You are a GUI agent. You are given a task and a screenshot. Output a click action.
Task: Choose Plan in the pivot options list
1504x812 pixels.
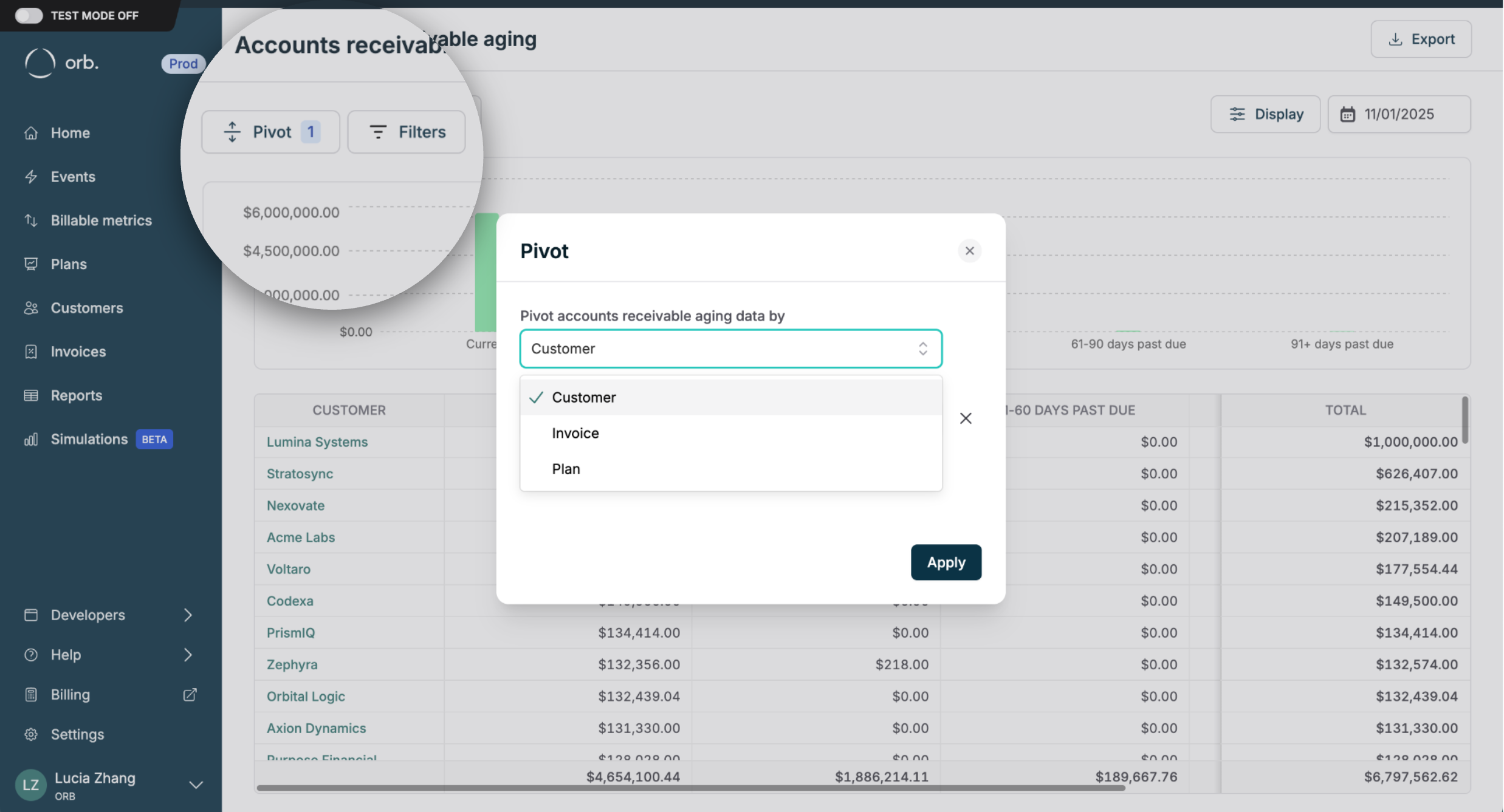click(566, 468)
